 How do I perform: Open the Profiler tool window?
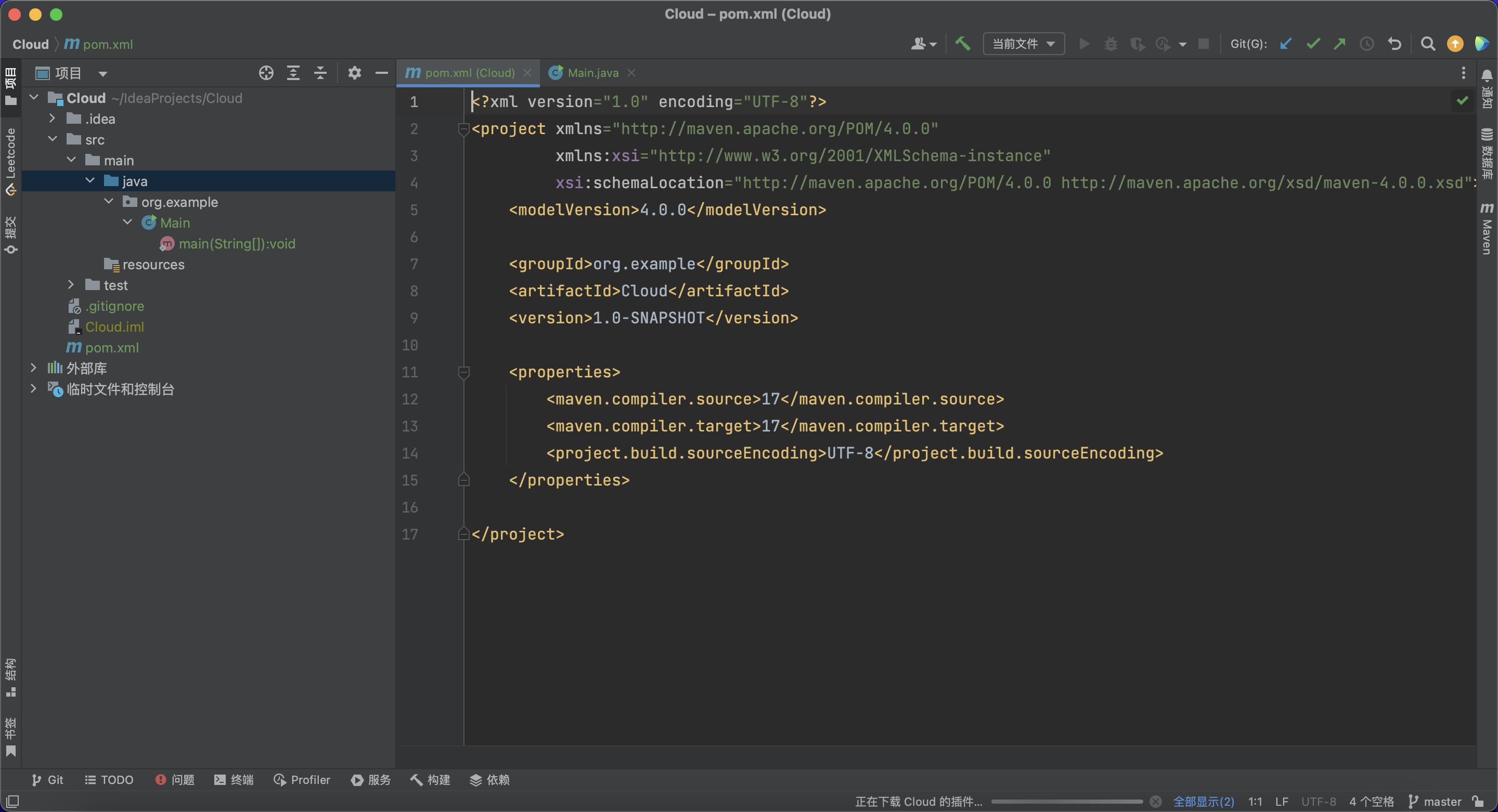coord(302,779)
